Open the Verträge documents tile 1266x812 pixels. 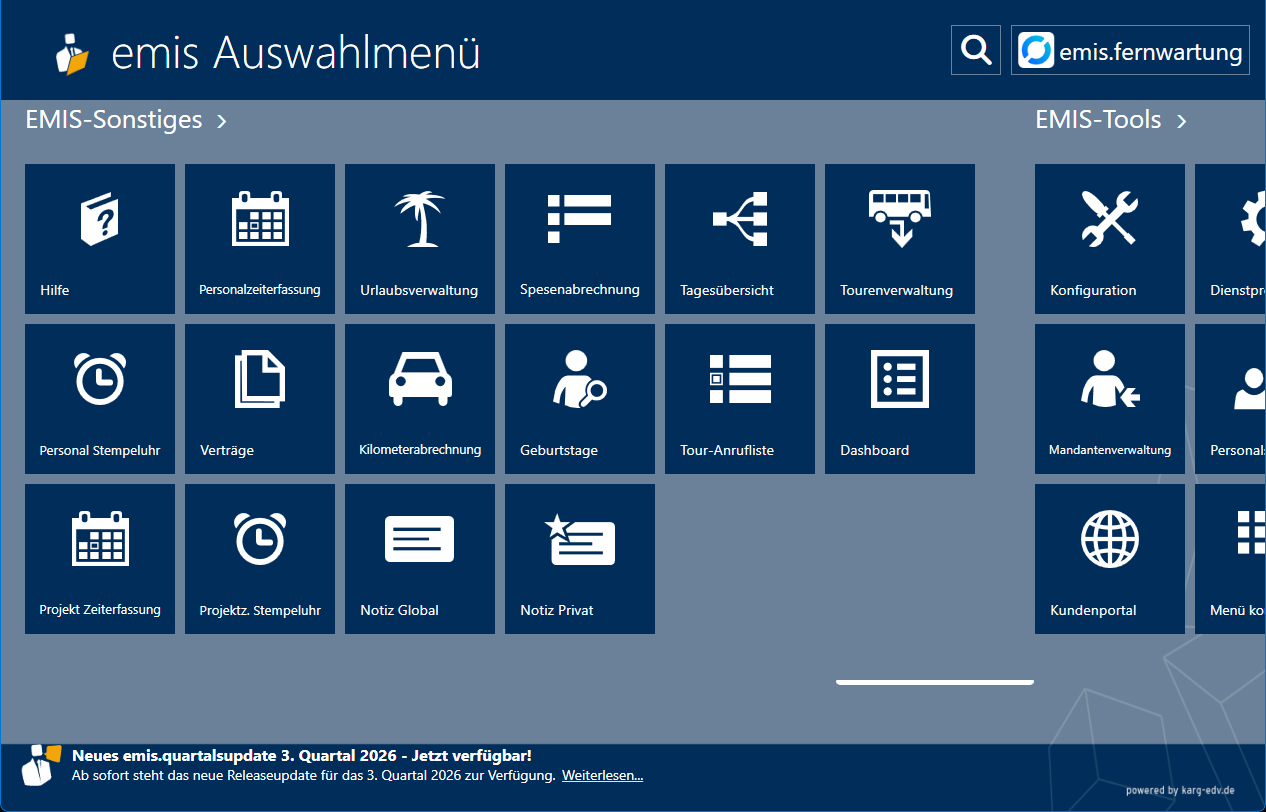coord(260,399)
